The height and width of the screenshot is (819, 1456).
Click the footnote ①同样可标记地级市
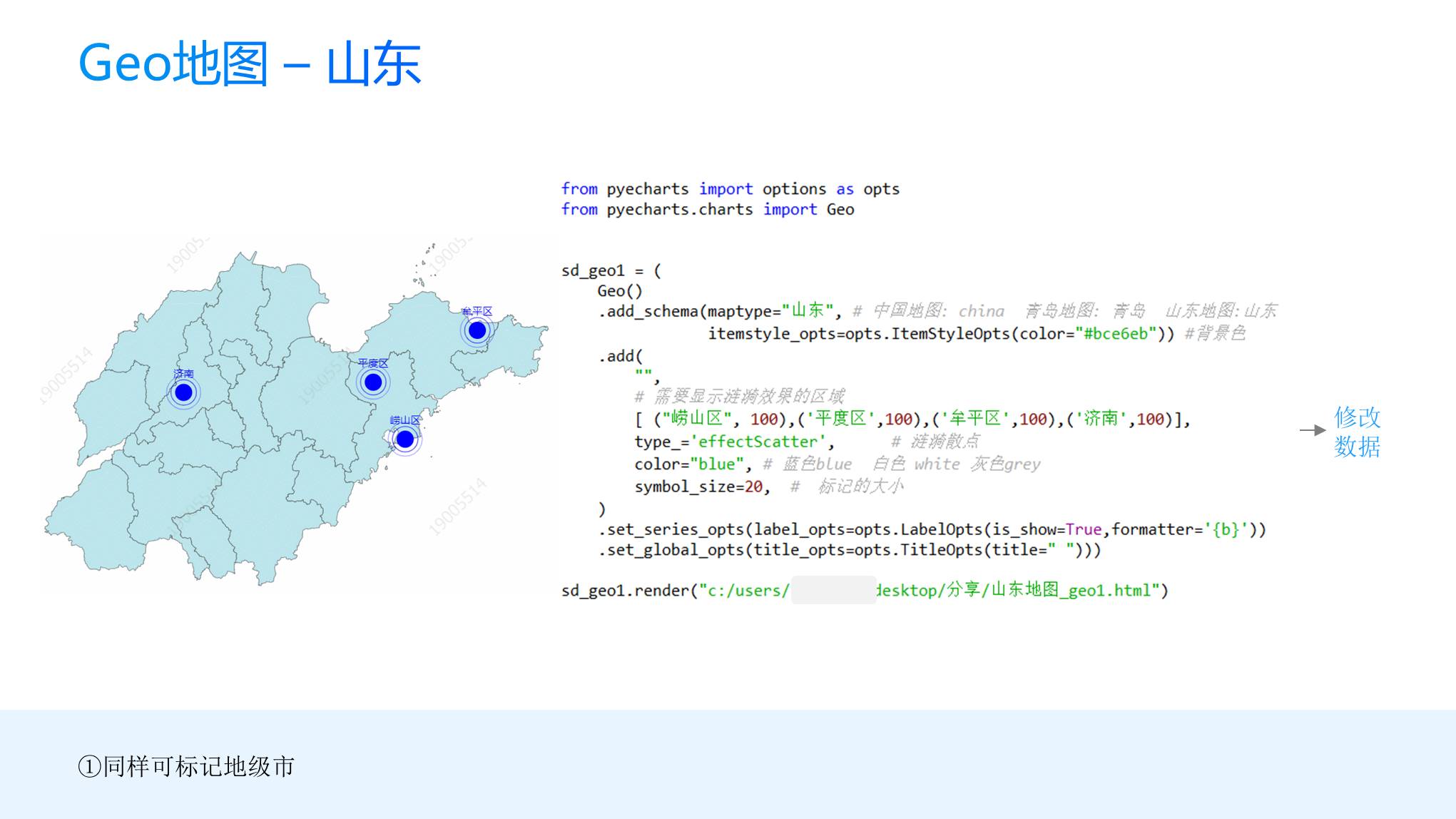tap(186, 766)
